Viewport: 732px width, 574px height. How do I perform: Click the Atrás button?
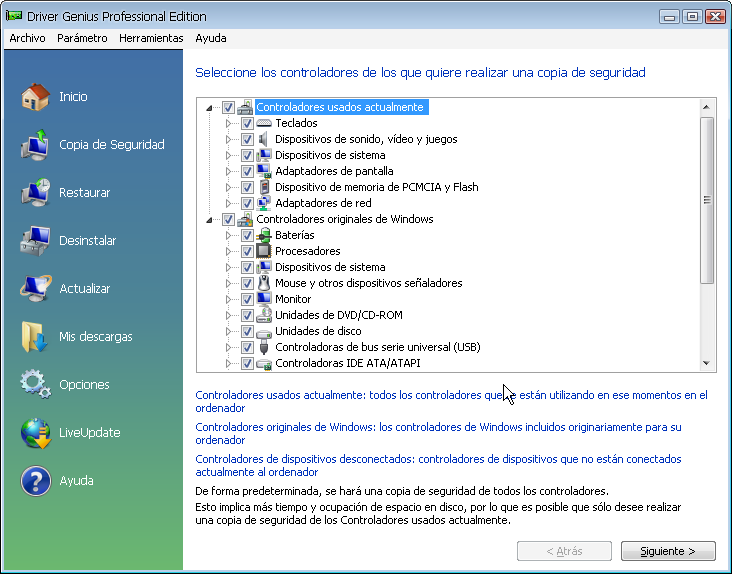click(x=564, y=551)
